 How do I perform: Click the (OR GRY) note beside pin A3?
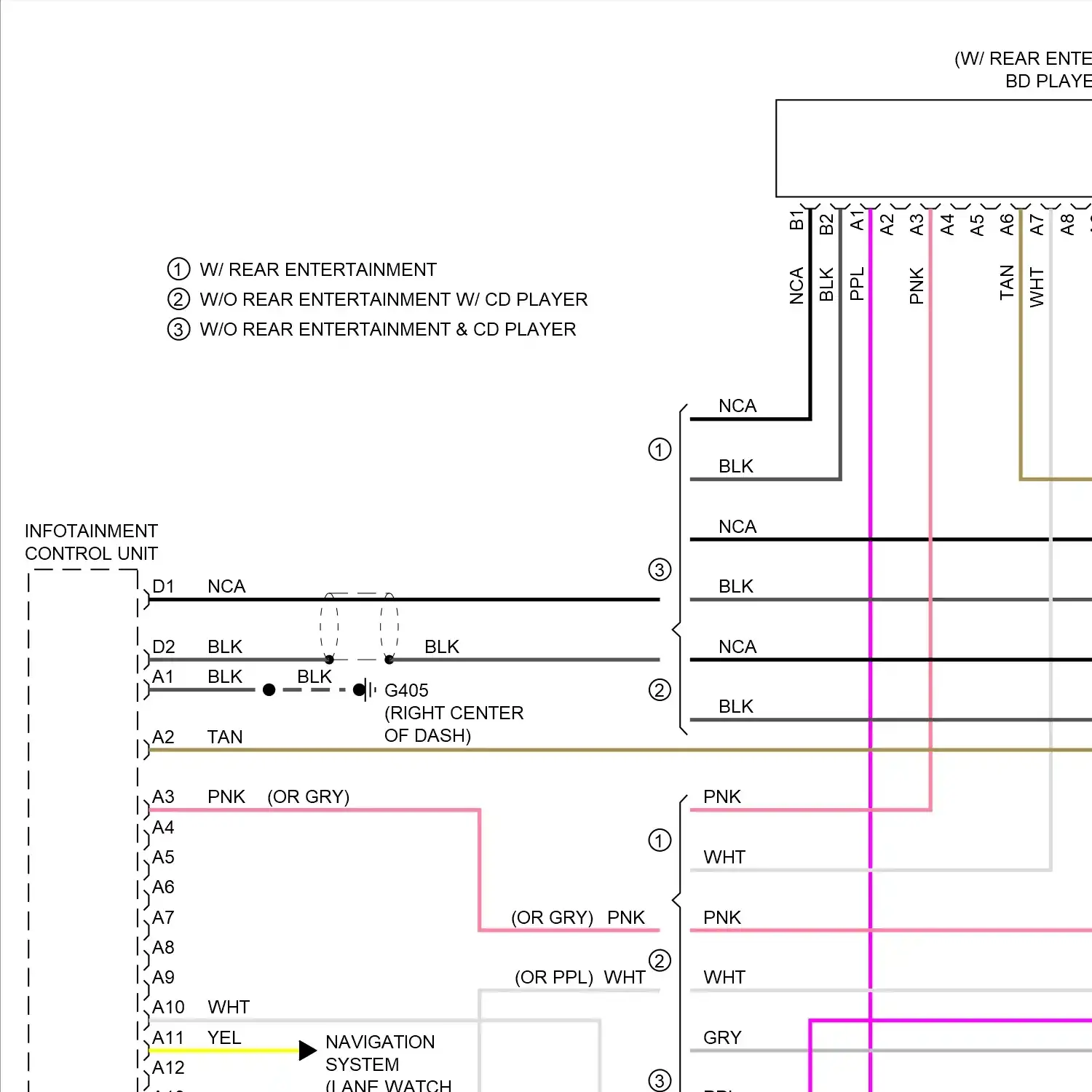pyautogui.click(x=308, y=796)
